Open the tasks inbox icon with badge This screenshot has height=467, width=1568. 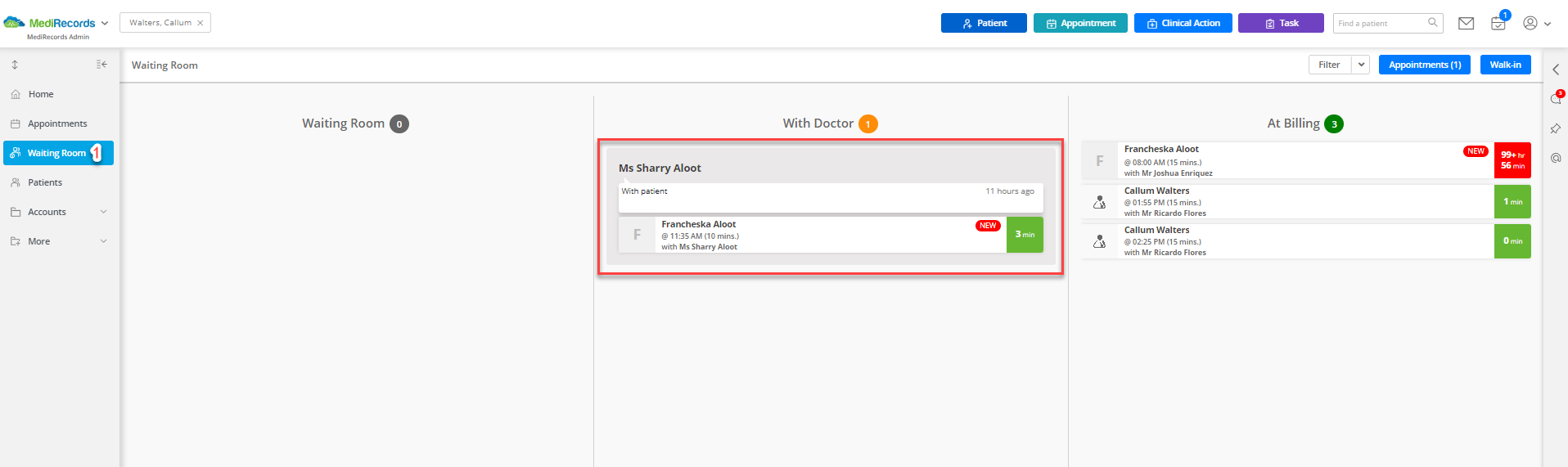point(1498,23)
